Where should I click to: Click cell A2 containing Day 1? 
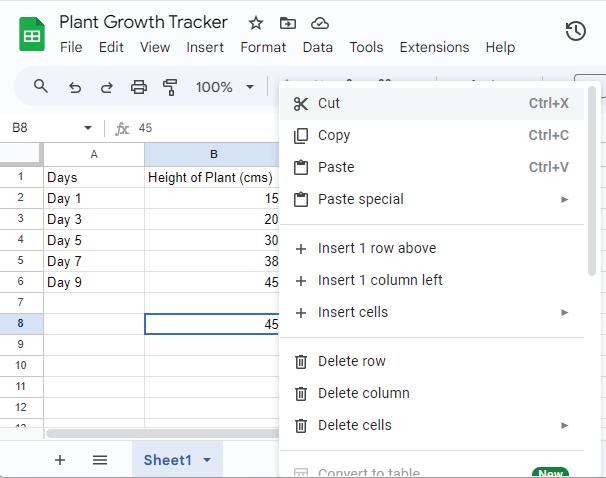tap(93, 198)
